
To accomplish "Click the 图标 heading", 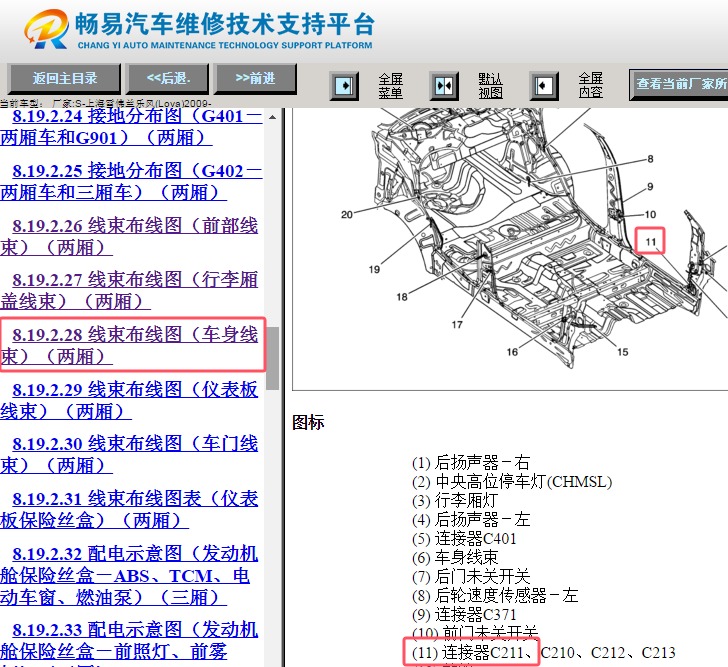I will pos(308,422).
